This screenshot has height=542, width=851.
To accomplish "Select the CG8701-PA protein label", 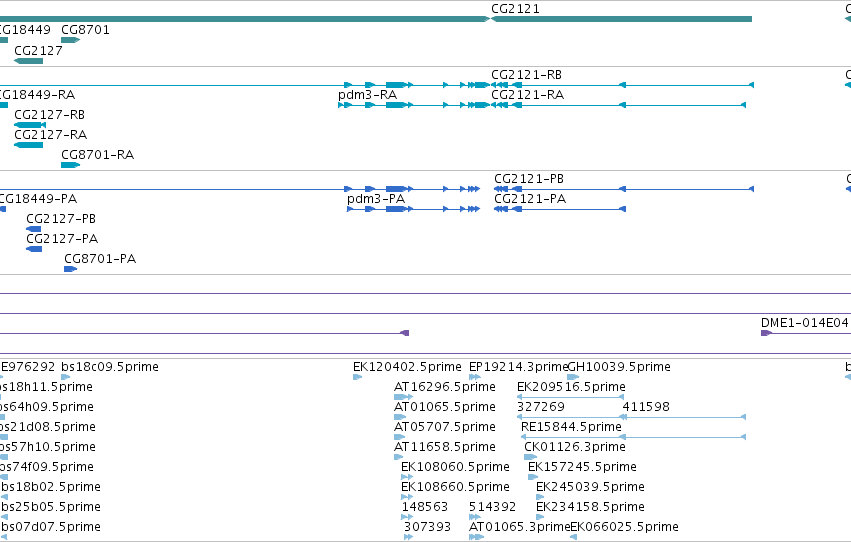I will [x=100, y=259].
